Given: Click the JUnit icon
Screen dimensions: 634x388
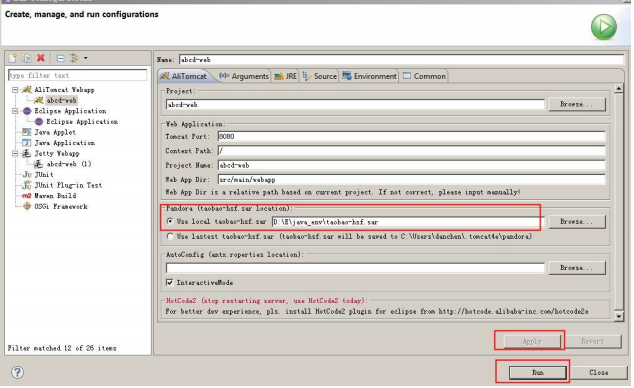Looking at the screenshot, I should pyautogui.click(x=27, y=175).
